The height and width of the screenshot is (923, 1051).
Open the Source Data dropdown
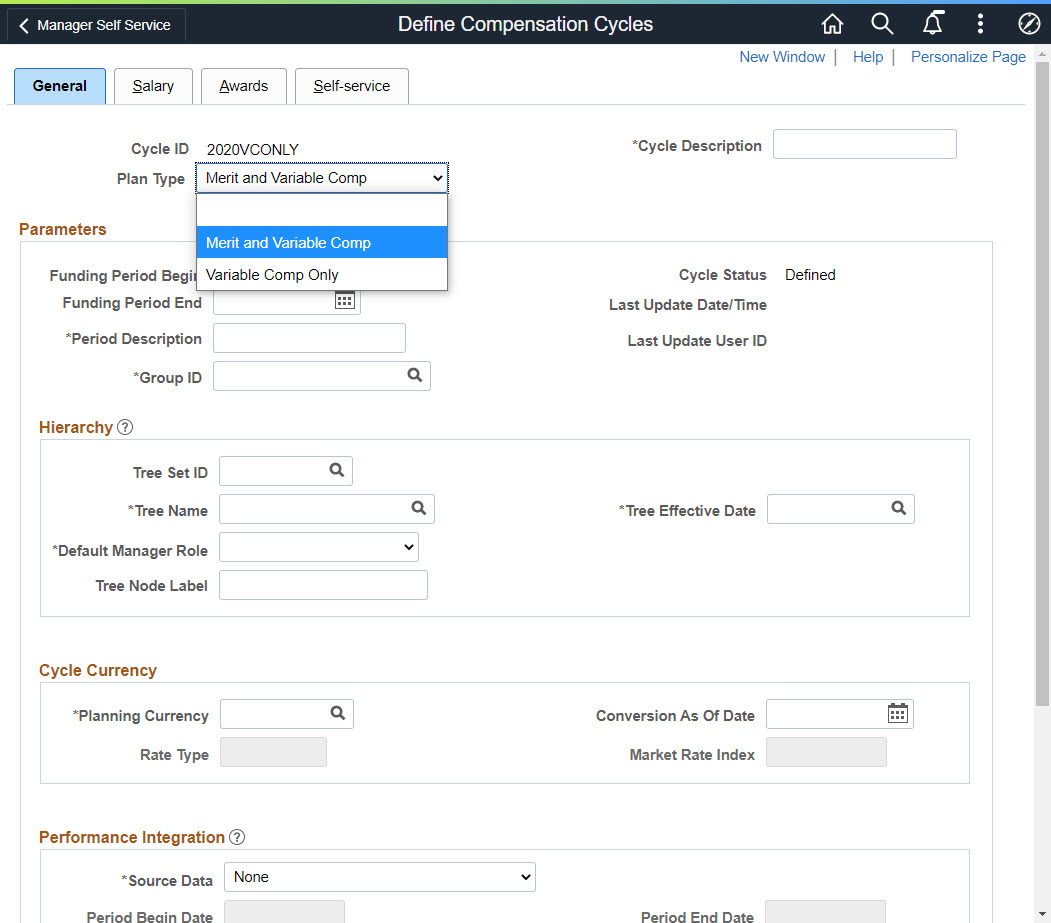tap(380, 877)
